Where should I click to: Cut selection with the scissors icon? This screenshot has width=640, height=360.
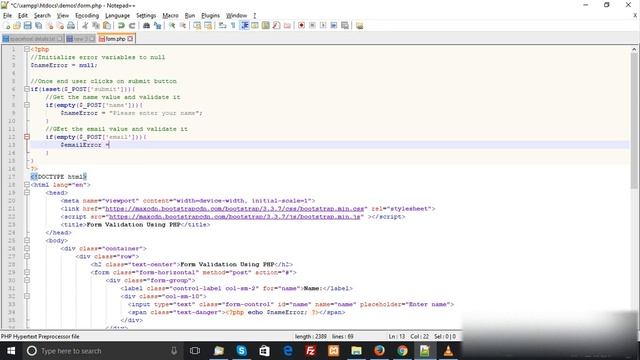coord(85,25)
